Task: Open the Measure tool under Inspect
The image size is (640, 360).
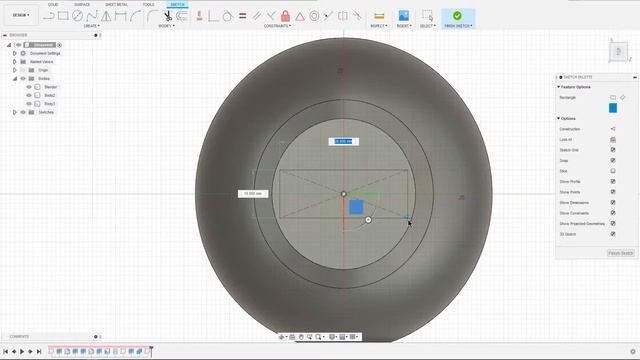Action: (379, 16)
